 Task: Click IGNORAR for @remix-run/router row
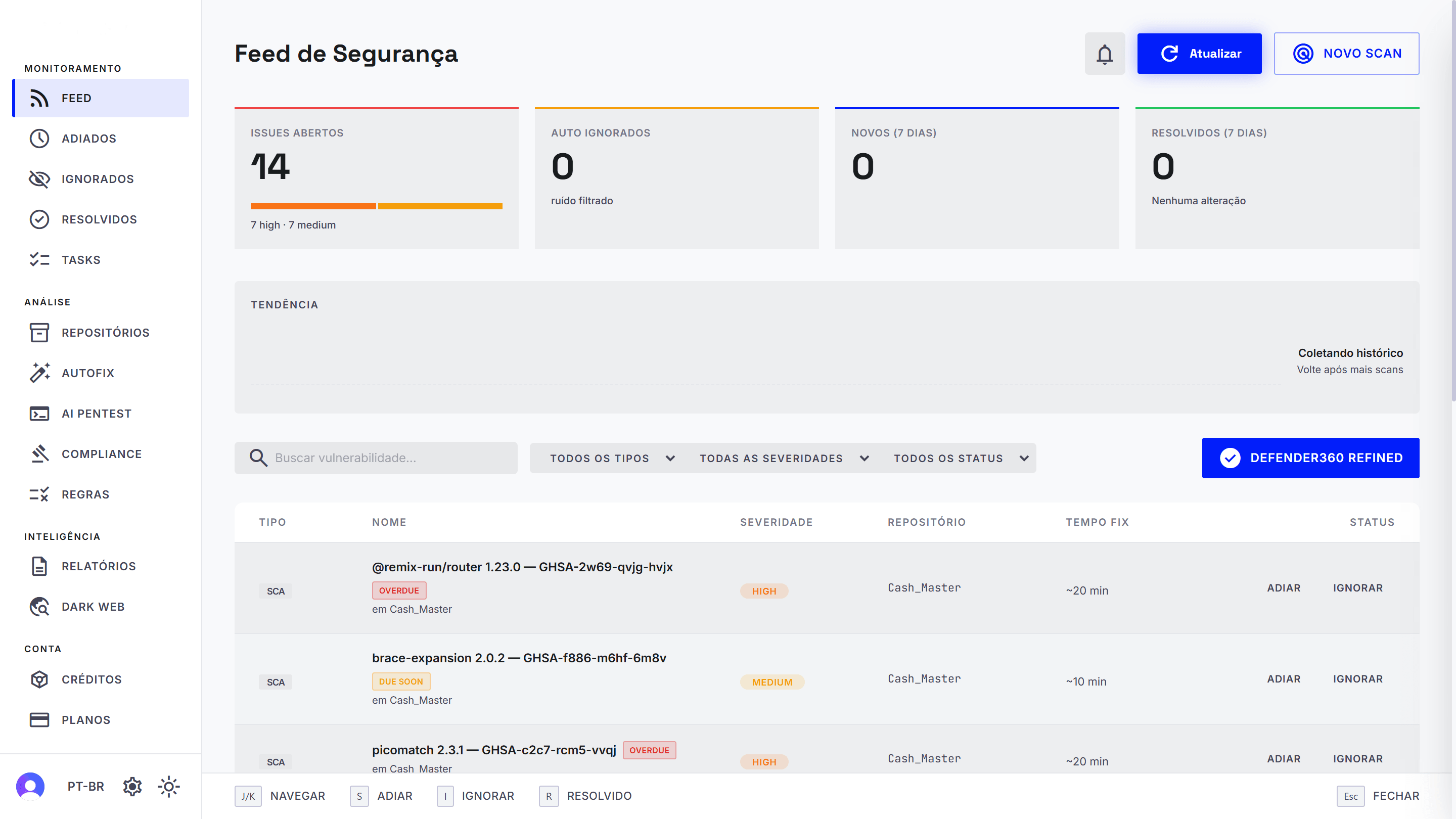click(1357, 588)
